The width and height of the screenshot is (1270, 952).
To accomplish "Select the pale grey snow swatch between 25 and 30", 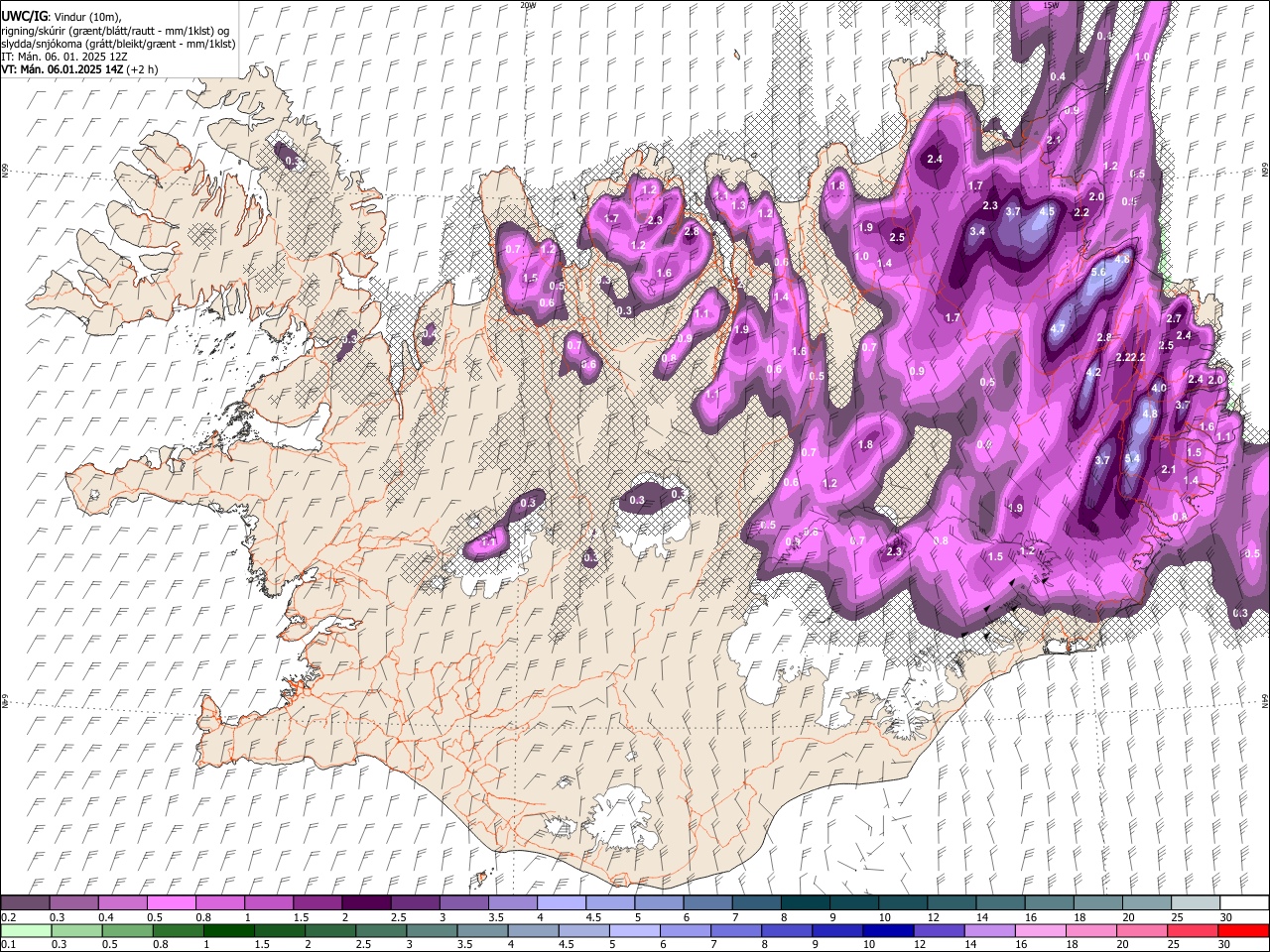I will click(1195, 902).
